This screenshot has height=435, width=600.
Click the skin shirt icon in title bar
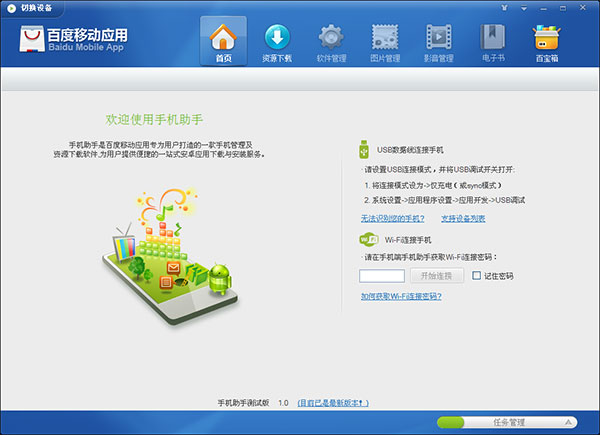click(504, 8)
